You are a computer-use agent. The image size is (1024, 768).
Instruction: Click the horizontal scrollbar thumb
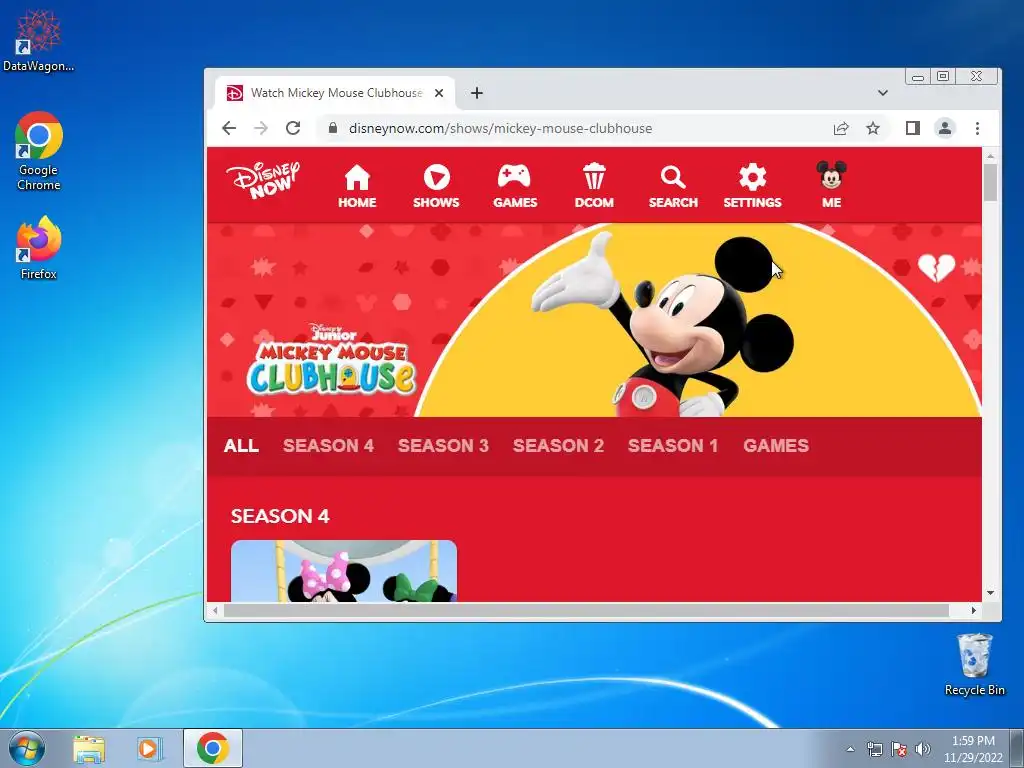[x=586, y=611]
